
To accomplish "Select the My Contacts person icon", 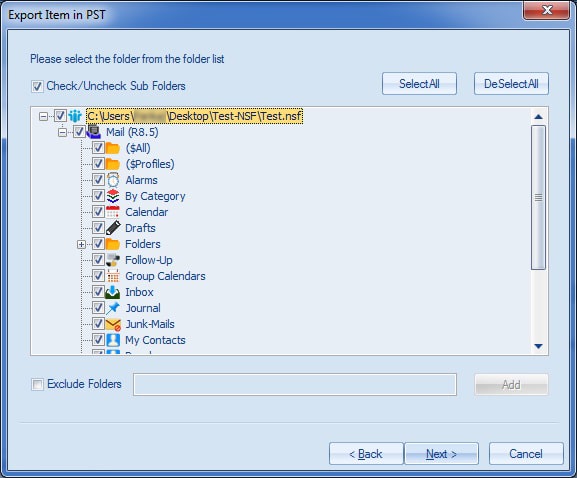I will [113, 340].
